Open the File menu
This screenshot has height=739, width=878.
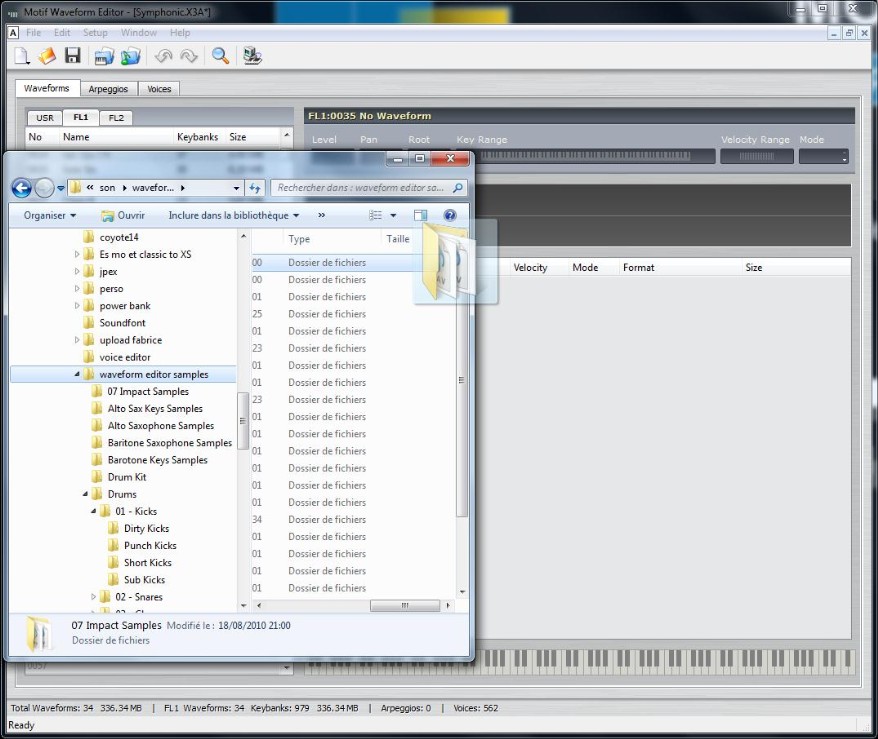pos(34,32)
